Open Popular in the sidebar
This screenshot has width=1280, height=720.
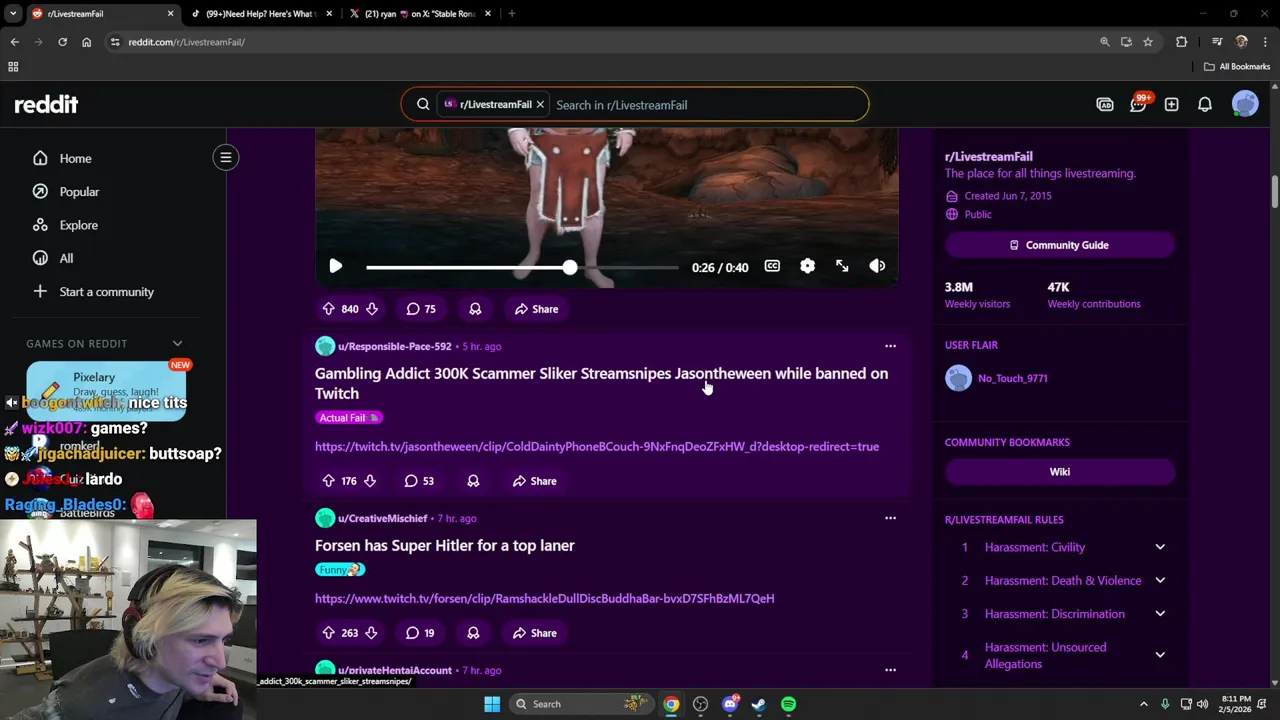(x=79, y=191)
